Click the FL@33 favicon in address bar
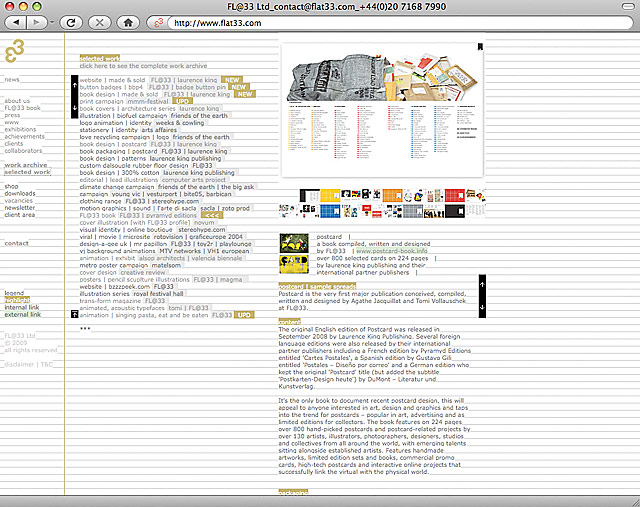Image resolution: width=640 pixels, height=507 pixels. [x=159, y=23]
